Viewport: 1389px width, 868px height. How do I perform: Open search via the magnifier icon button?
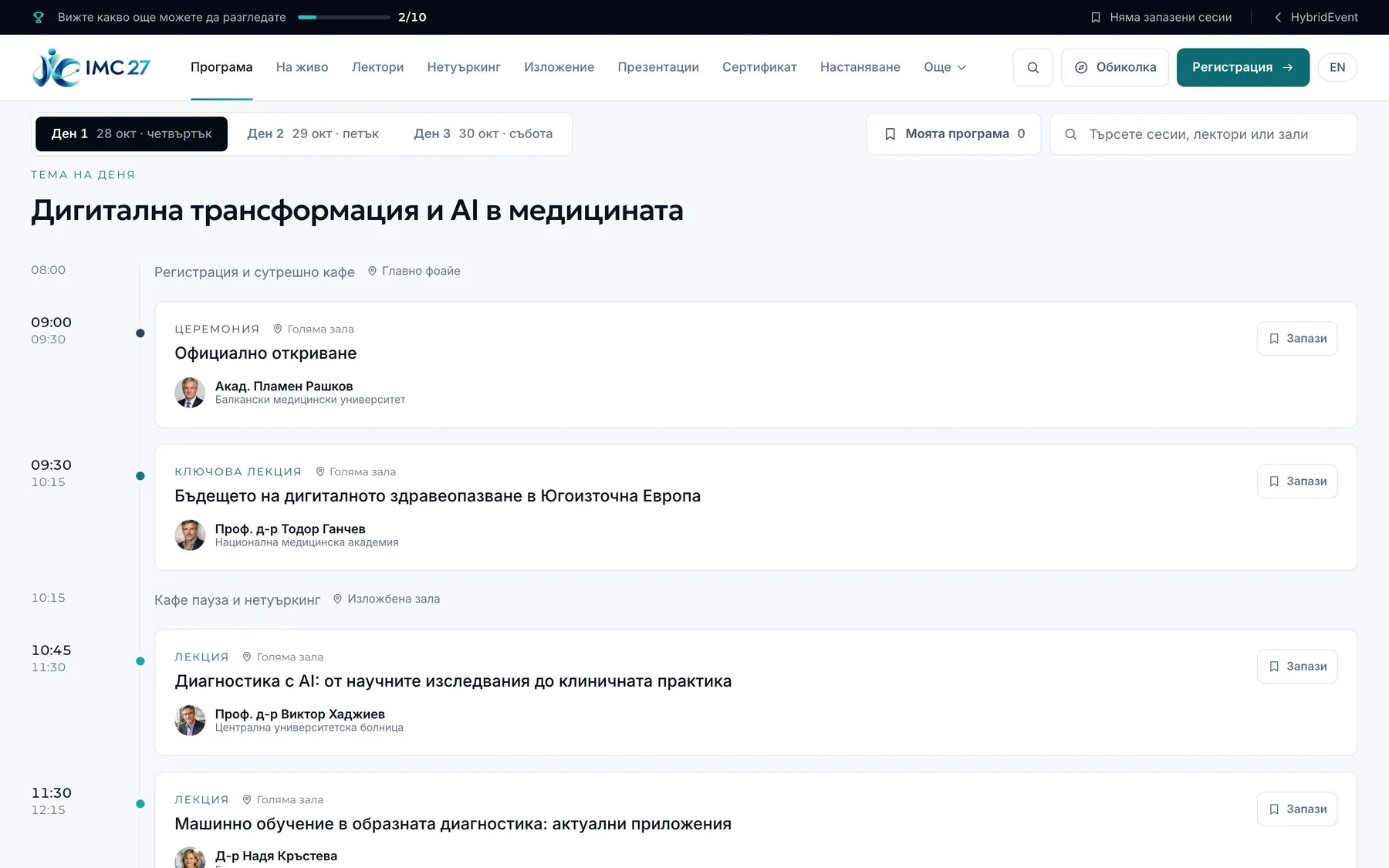click(x=1032, y=67)
